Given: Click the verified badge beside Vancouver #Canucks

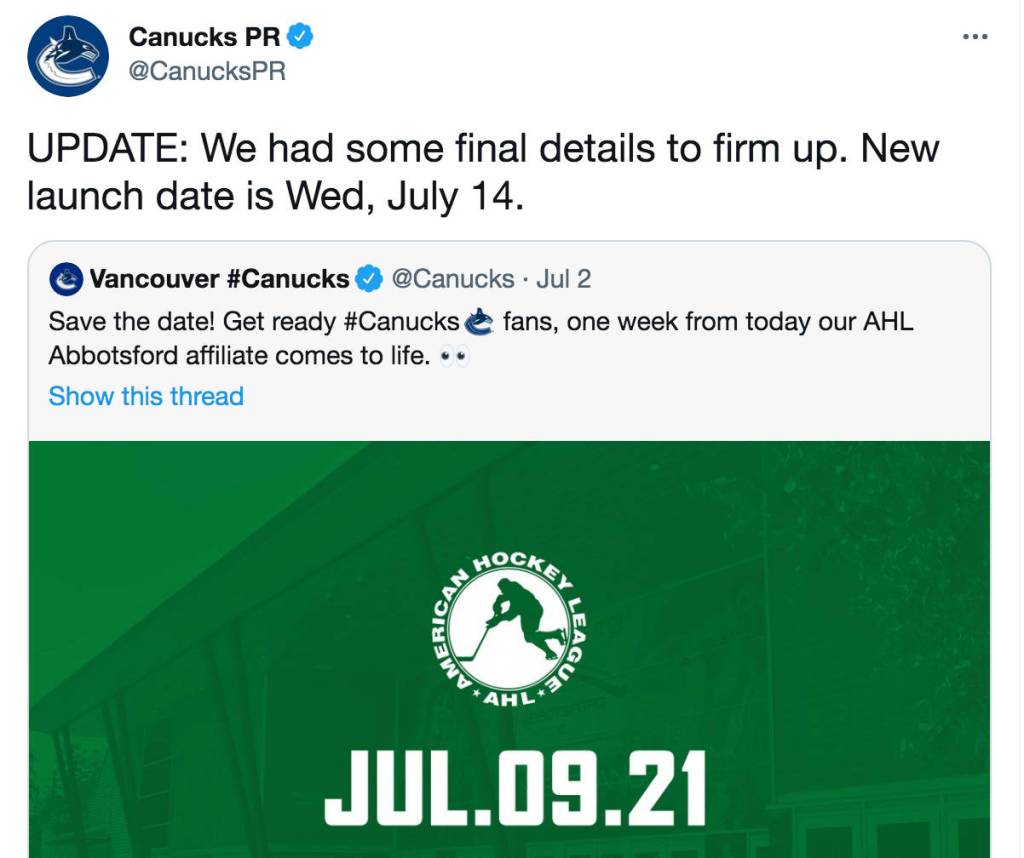Looking at the screenshot, I should tap(370, 278).
